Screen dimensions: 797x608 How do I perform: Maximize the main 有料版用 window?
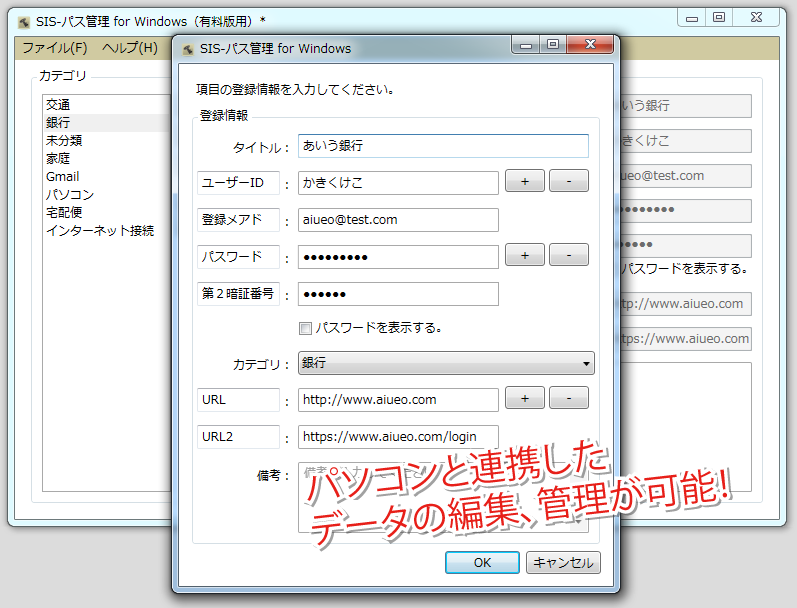[719, 17]
